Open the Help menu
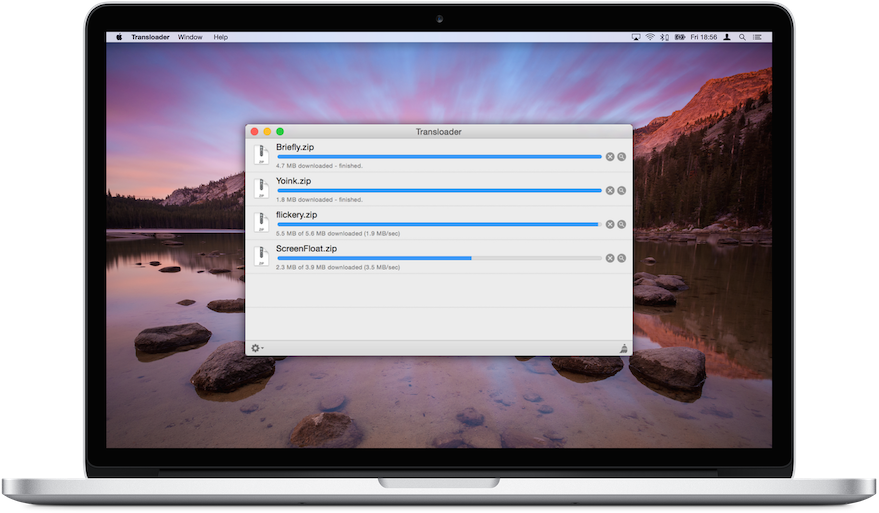Image resolution: width=879 pixels, height=513 pixels. [x=220, y=37]
